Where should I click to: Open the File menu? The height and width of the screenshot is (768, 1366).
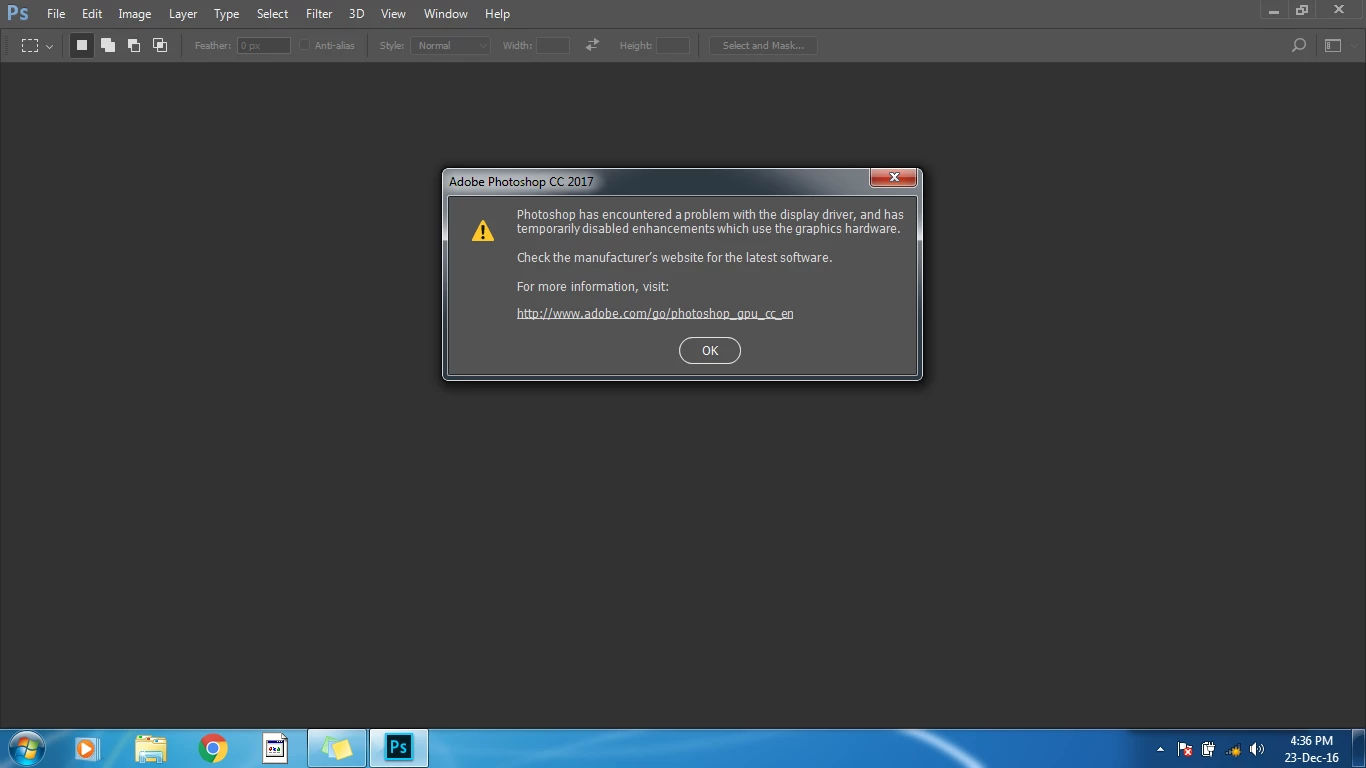pyautogui.click(x=56, y=14)
